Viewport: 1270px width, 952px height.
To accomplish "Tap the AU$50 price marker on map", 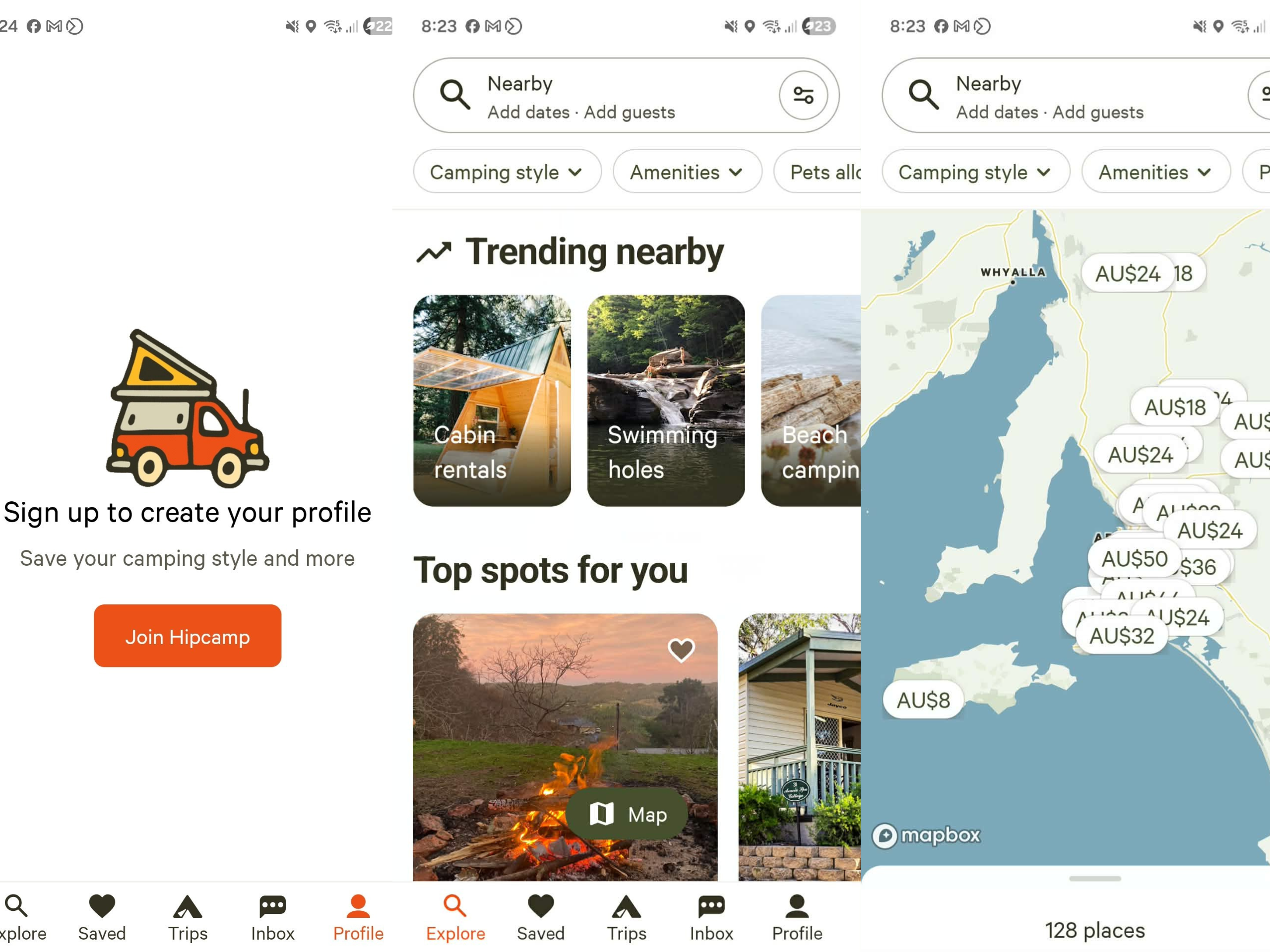I will [1134, 558].
